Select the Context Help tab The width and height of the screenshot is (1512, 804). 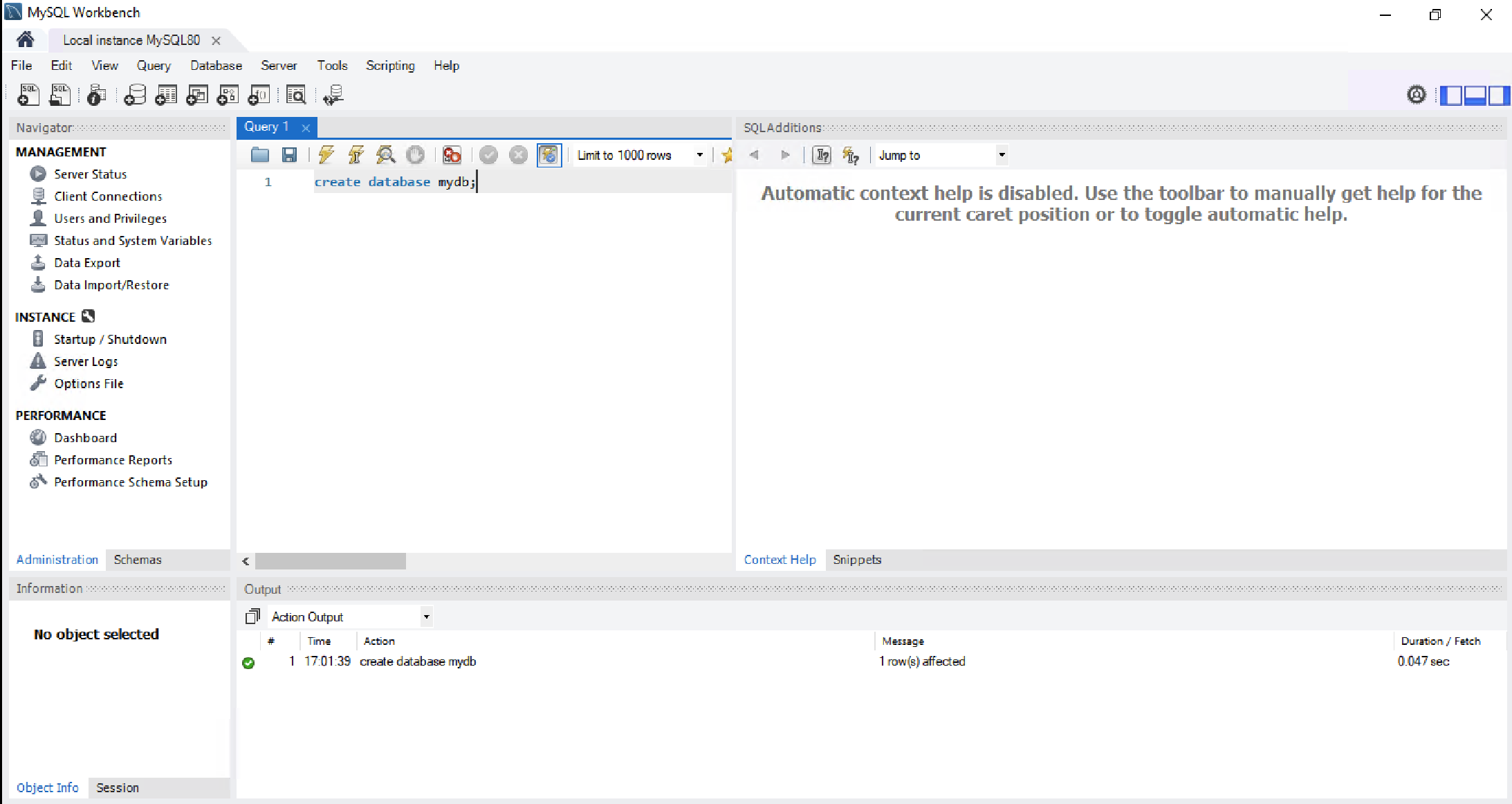tap(780, 559)
